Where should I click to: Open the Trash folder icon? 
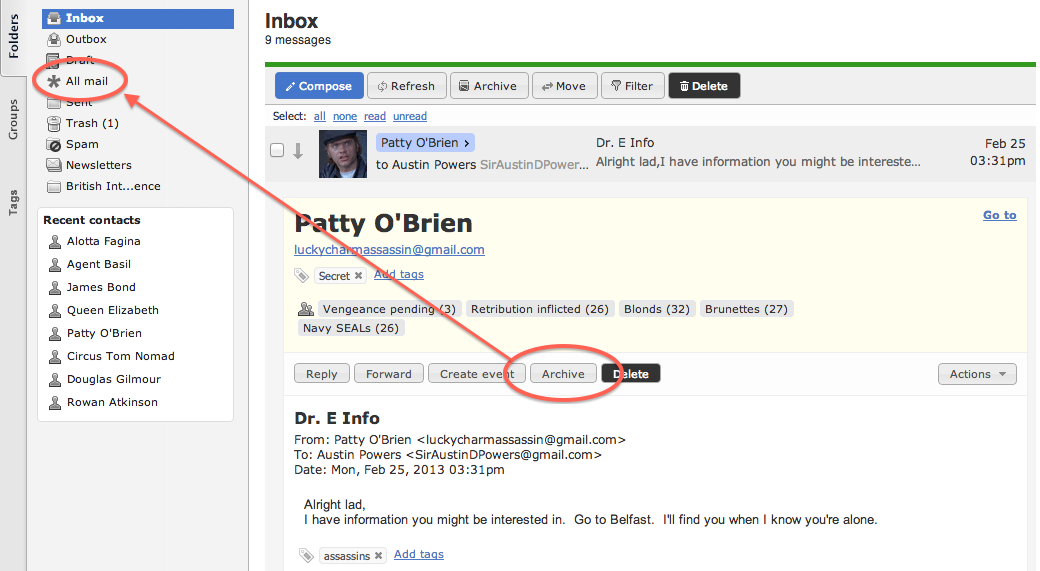[x=54, y=124]
